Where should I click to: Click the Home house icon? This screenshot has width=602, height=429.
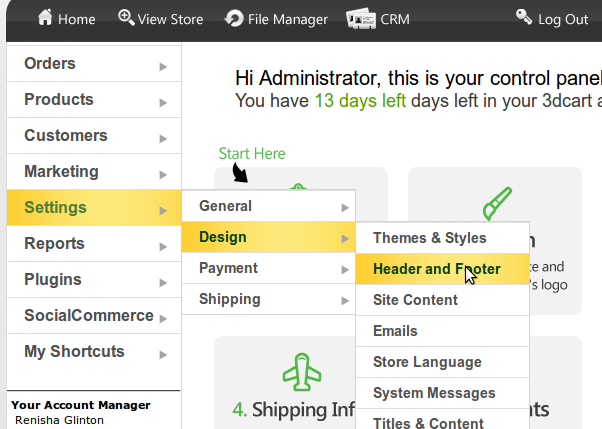pos(45,18)
